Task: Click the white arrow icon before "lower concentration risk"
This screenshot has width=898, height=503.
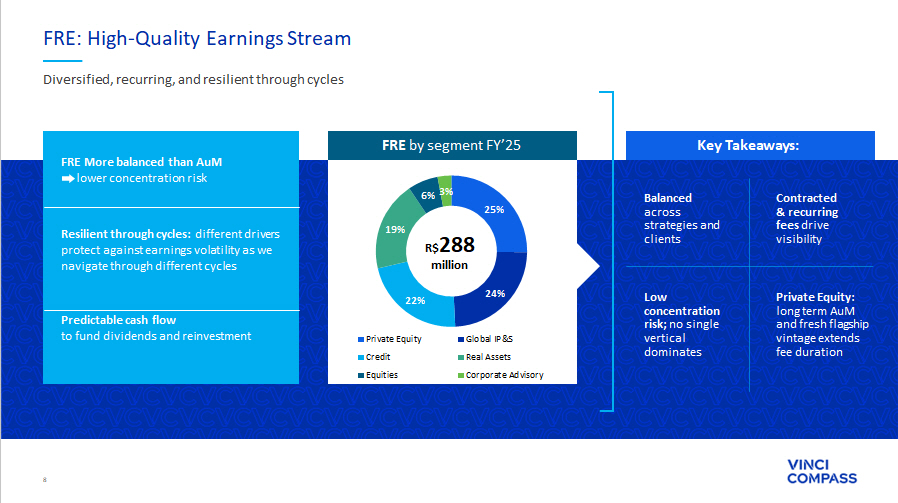Action: tap(68, 178)
